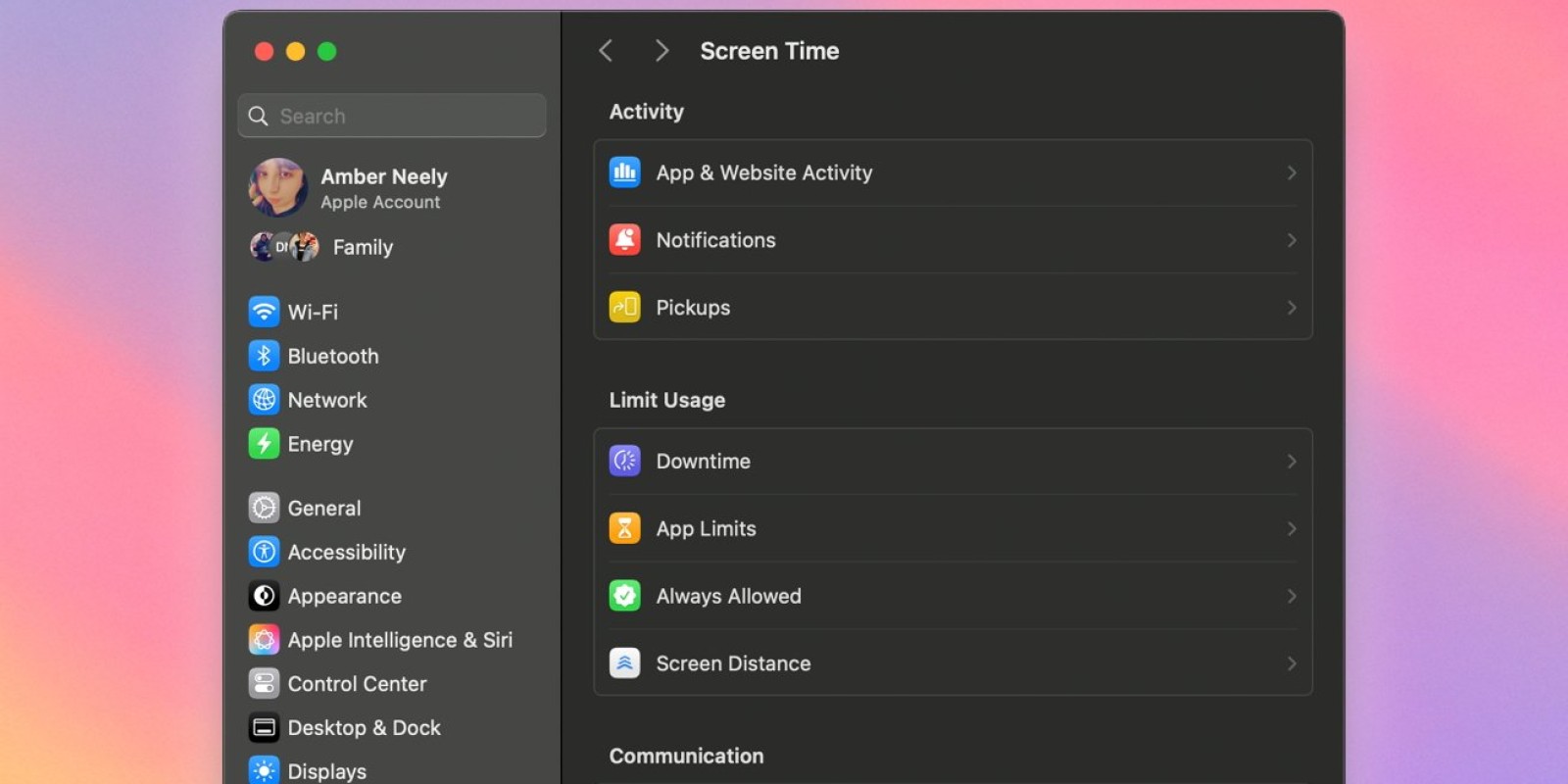Click the Apple Intelligence & Siri icon

(264, 640)
